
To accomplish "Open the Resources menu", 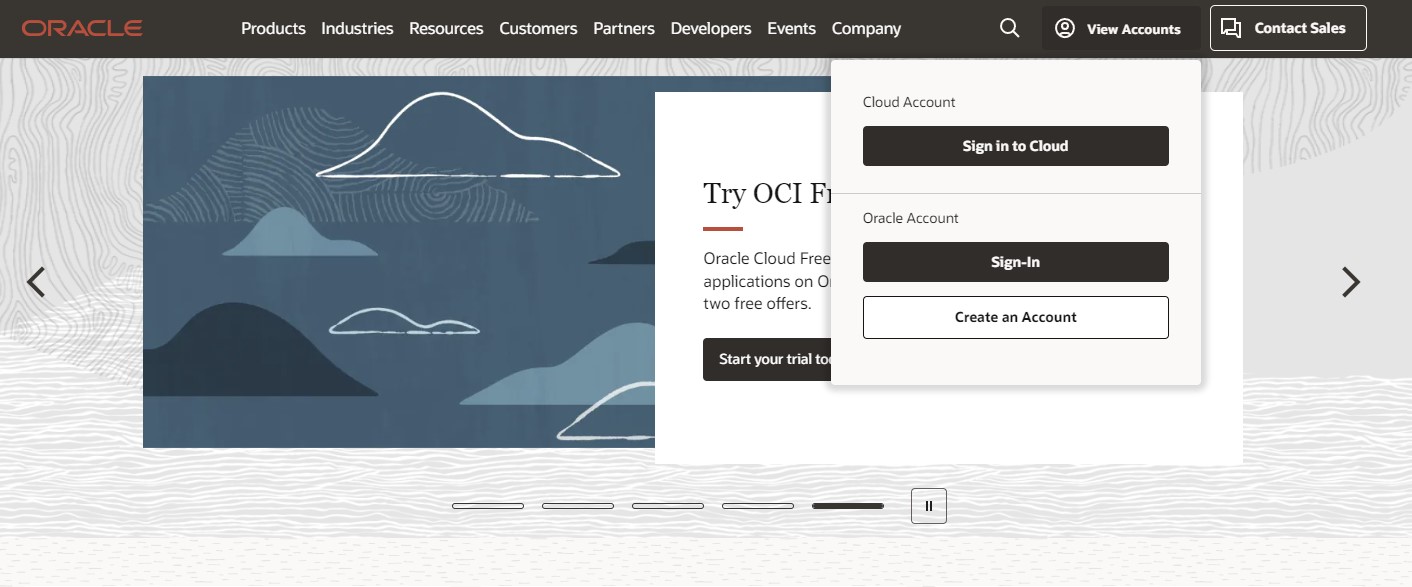I will coord(446,29).
